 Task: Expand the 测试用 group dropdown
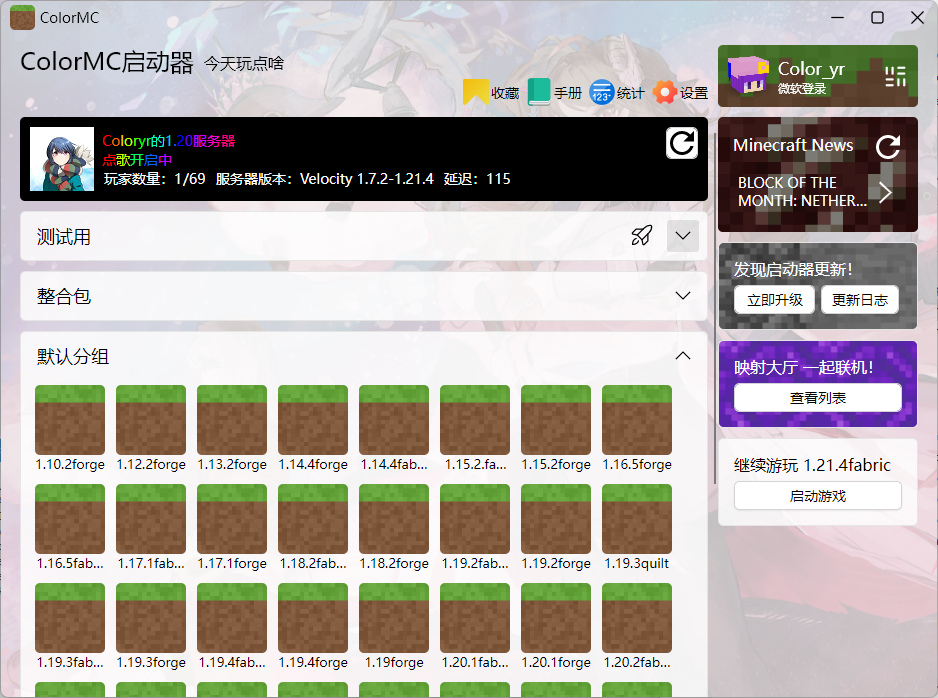[x=683, y=237]
